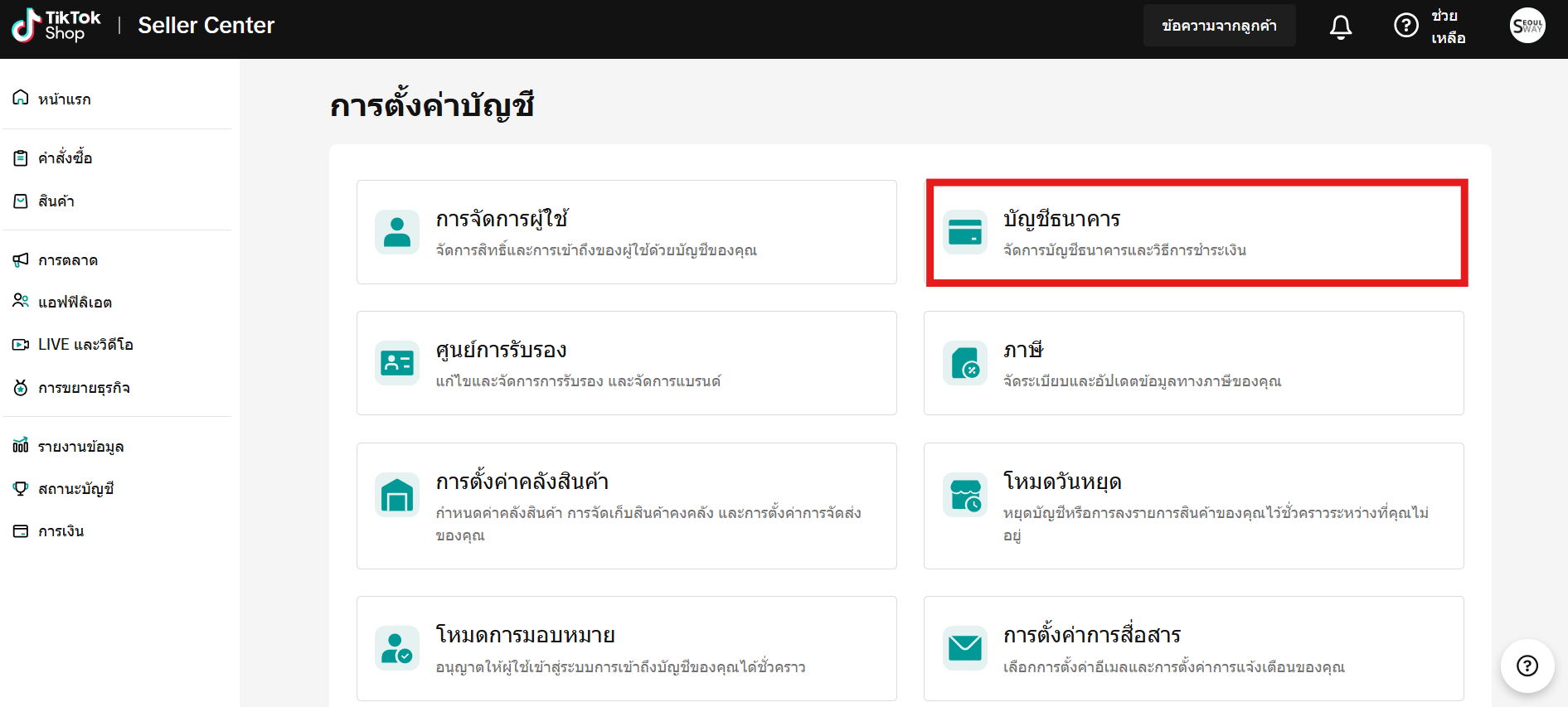
Task: Select LIVE และวิดีโอ sidebar item
Action: pyautogui.click(x=85, y=345)
